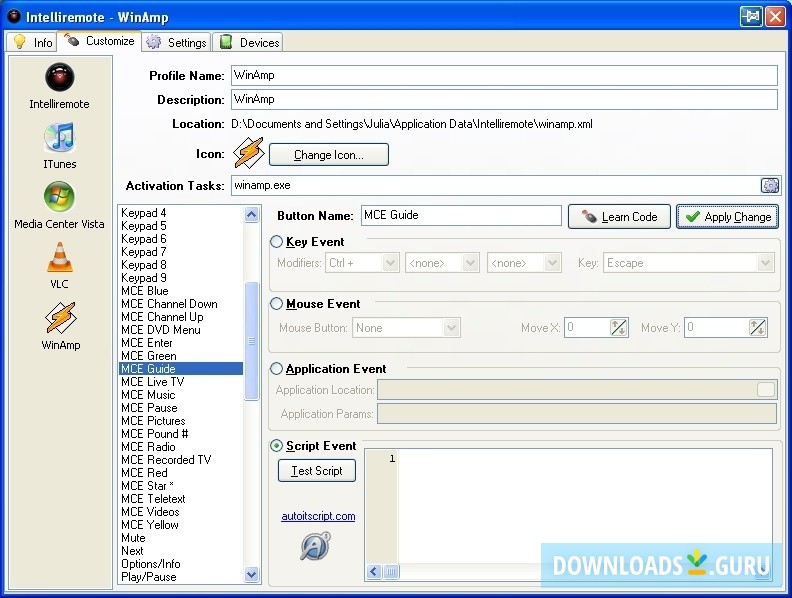
Task: Select MCE Teletext in the list
Action: 181,499
